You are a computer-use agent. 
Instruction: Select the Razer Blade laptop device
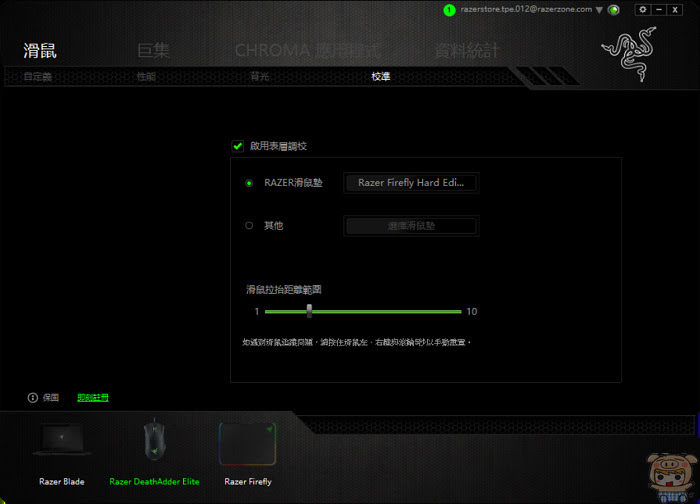click(x=62, y=440)
